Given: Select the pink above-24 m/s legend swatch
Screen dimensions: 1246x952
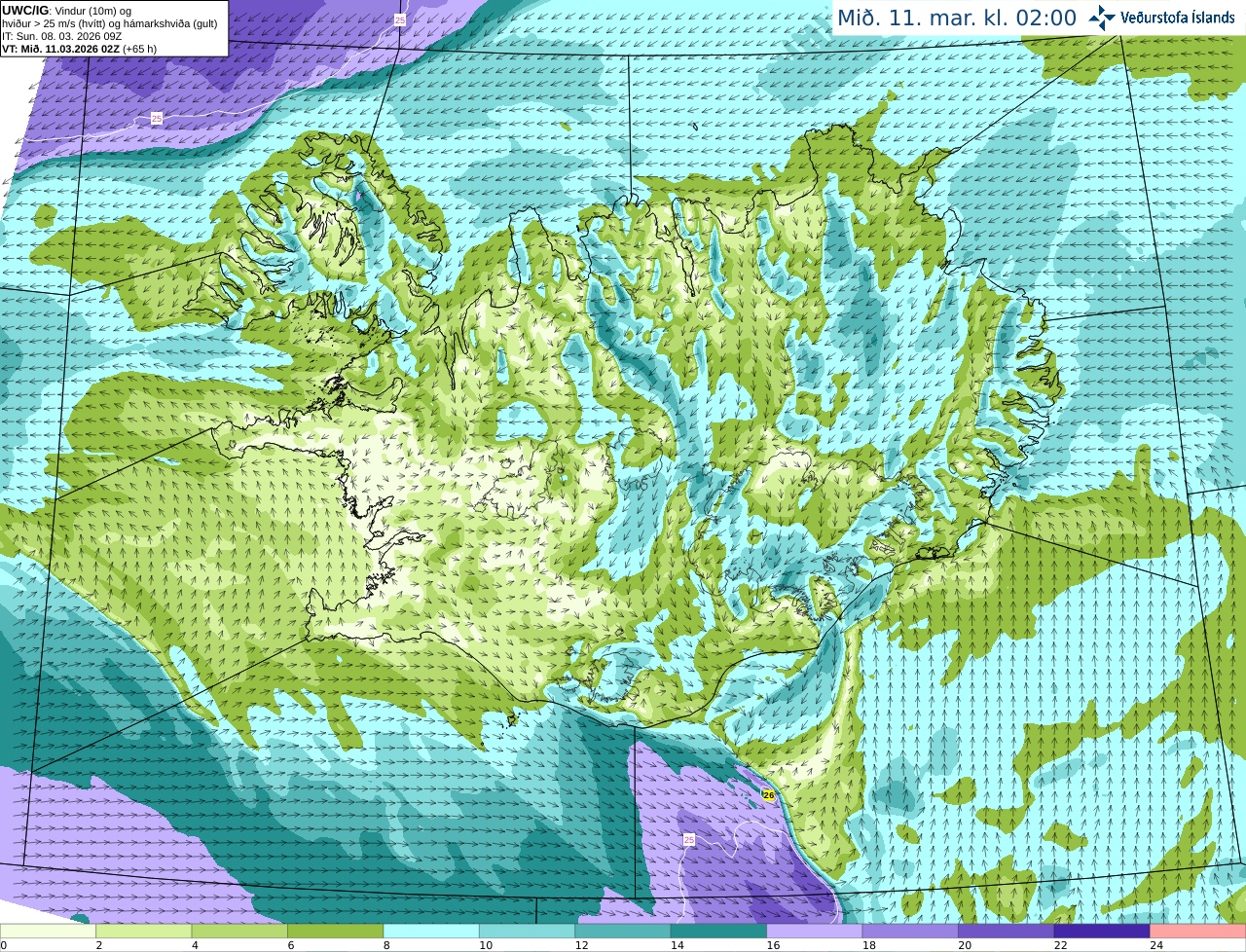Looking at the screenshot, I should click(x=1198, y=932).
